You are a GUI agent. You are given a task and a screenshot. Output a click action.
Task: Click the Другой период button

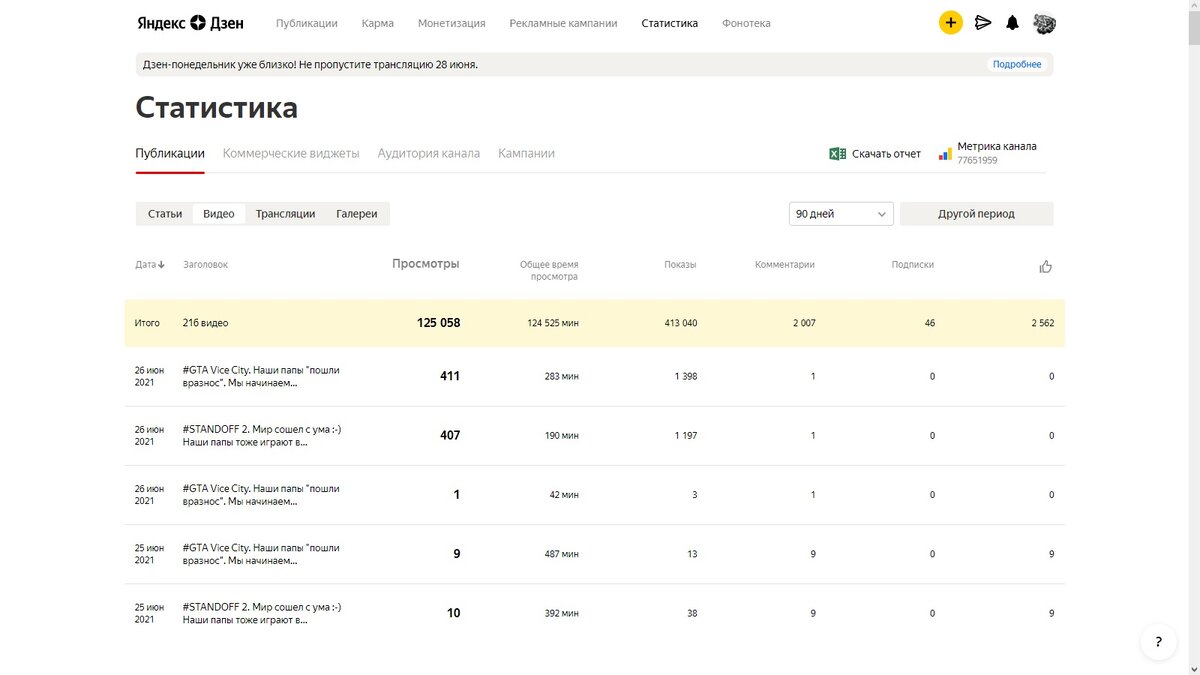click(x=976, y=214)
